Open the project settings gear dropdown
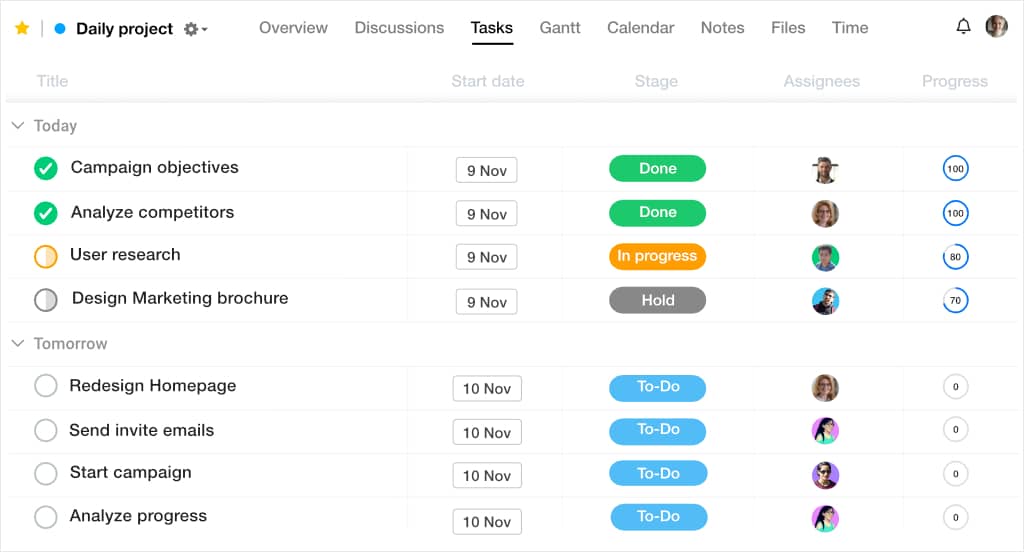This screenshot has width=1024, height=552. coord(194,29)
